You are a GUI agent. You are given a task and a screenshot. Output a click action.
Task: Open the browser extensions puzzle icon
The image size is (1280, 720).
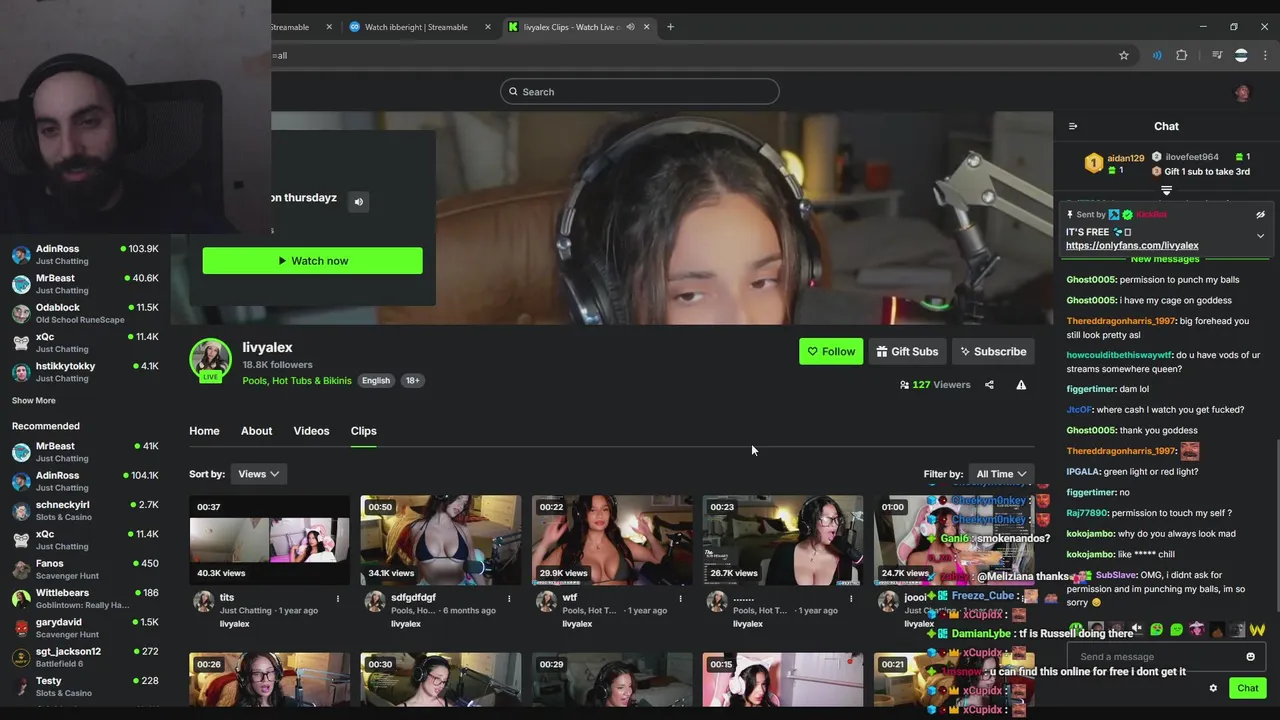coord(1182,55)
